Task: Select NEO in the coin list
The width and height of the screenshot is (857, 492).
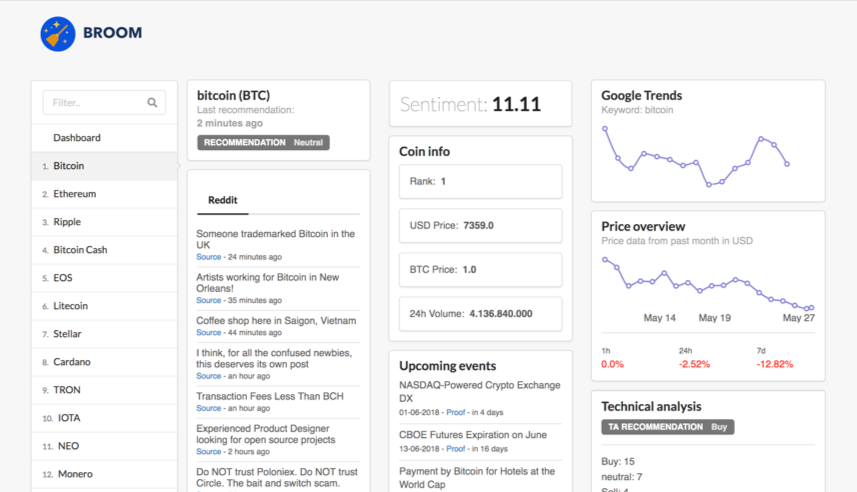Action: [104, 446]
